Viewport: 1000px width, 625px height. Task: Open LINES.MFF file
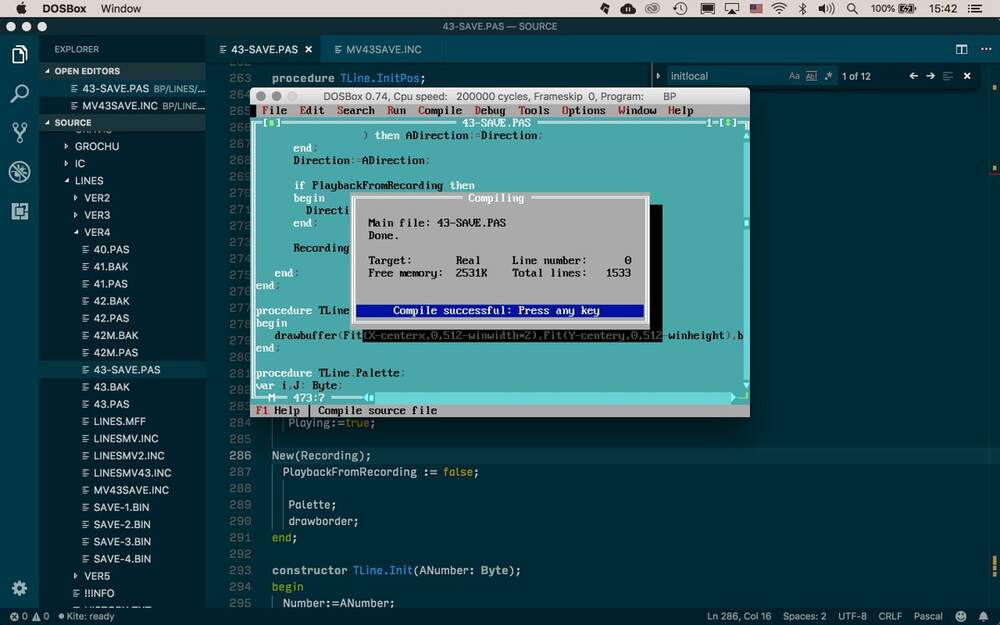tap(123, 421)
